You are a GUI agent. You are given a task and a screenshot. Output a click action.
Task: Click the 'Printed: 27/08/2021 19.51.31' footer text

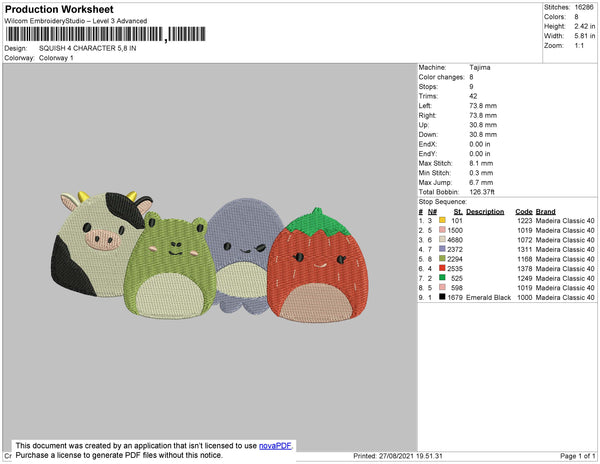[x=398, y=456]
